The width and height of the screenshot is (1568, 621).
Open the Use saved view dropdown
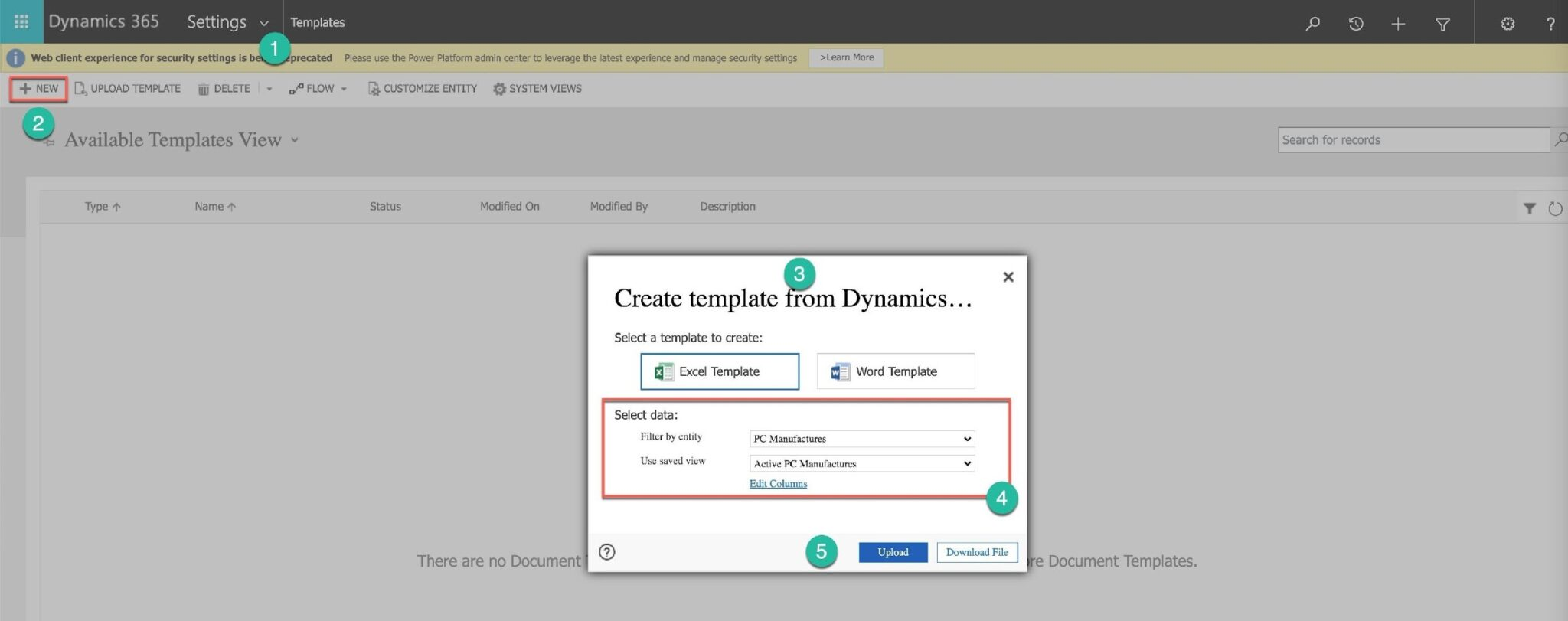pos(862,463)
